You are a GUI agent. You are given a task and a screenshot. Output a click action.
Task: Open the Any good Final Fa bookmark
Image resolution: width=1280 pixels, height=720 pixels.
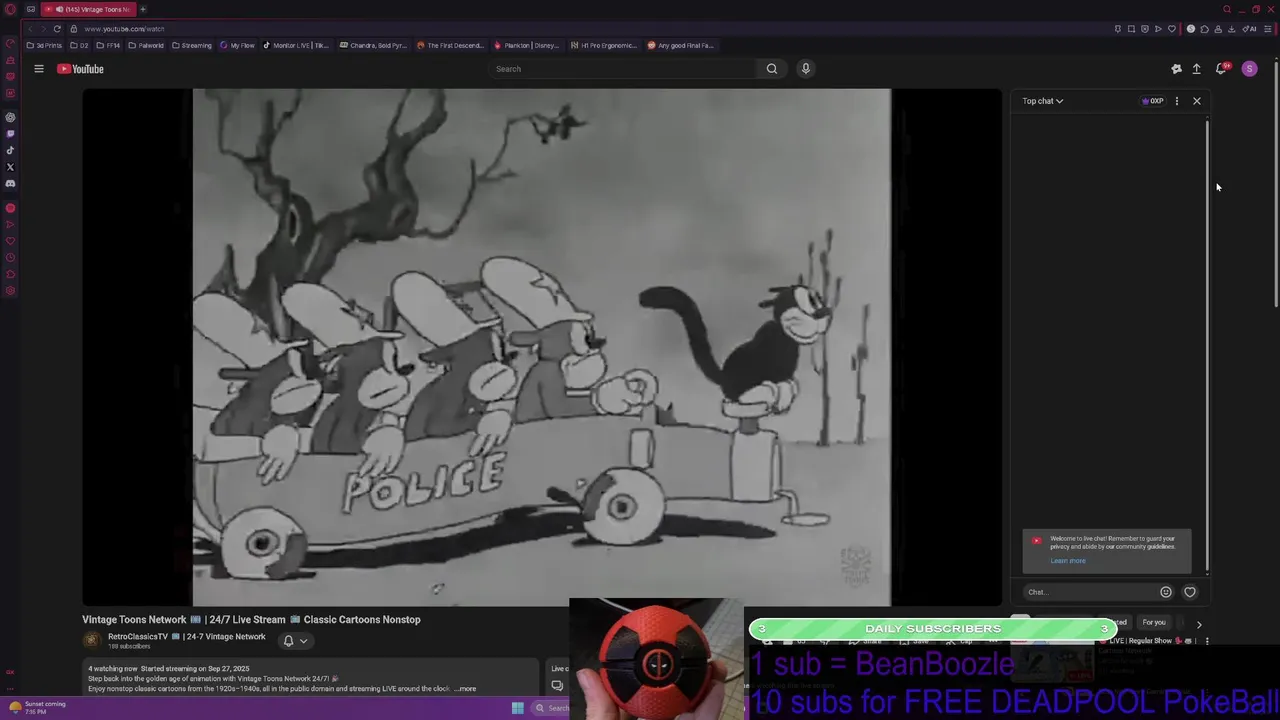click(x=680, y=45)
